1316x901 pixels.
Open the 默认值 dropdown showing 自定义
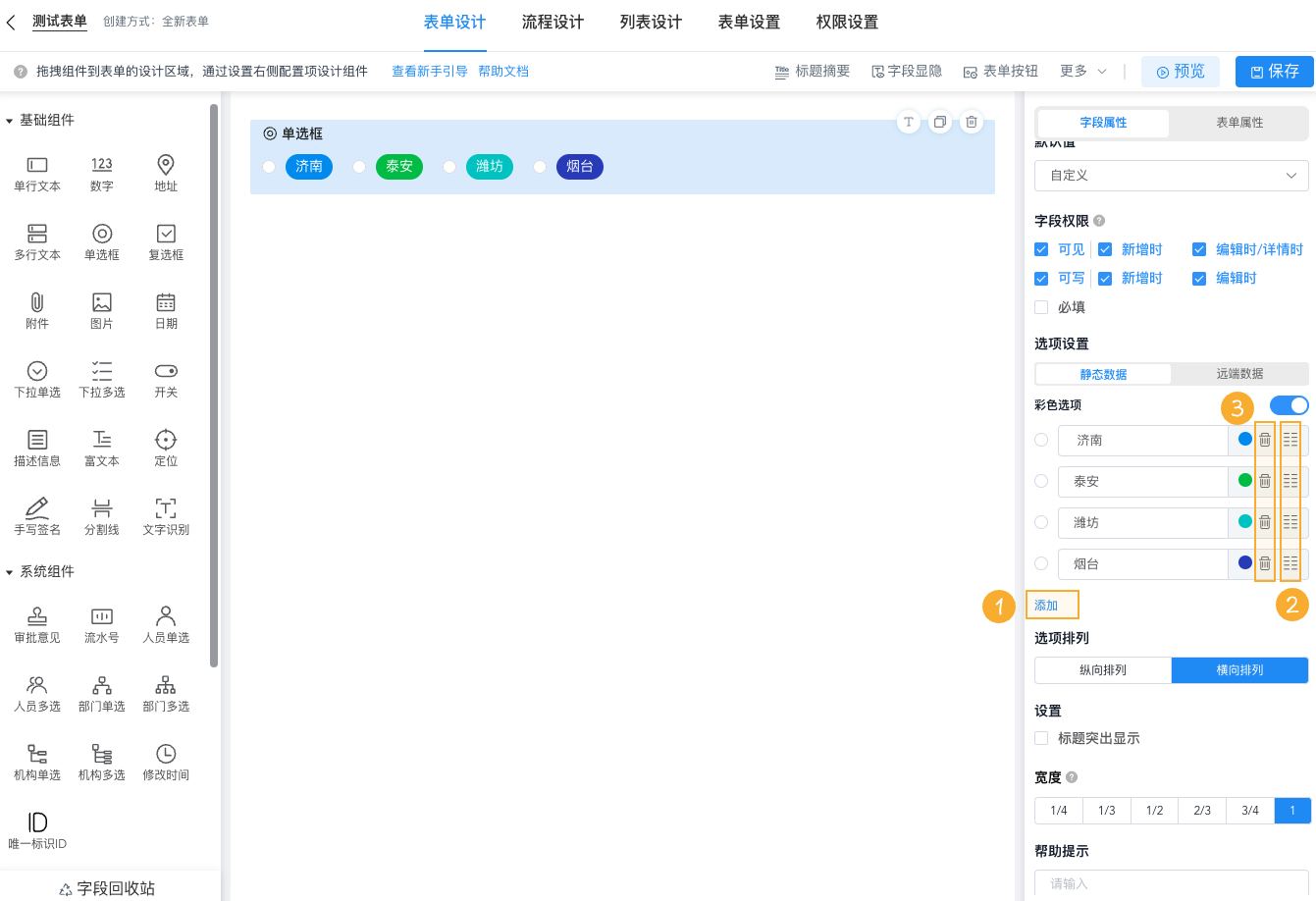coord(1171,176)
